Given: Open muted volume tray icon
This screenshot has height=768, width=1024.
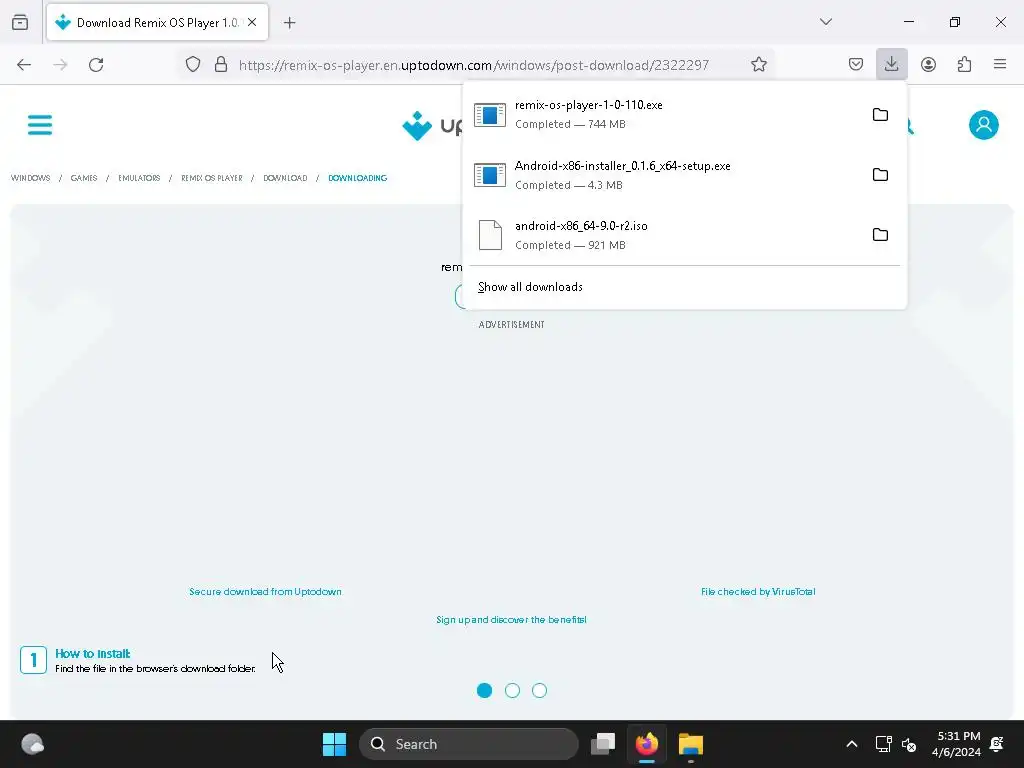Looking at the screenshot, I should (x=908, y=744).
